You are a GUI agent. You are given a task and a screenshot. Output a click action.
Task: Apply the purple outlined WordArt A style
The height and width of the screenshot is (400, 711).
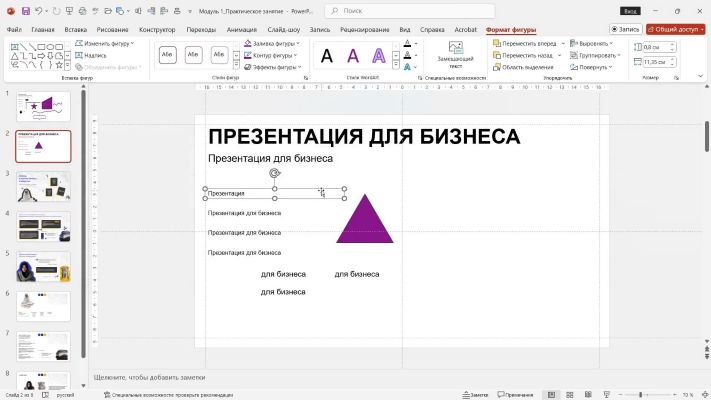click(379, 56)
